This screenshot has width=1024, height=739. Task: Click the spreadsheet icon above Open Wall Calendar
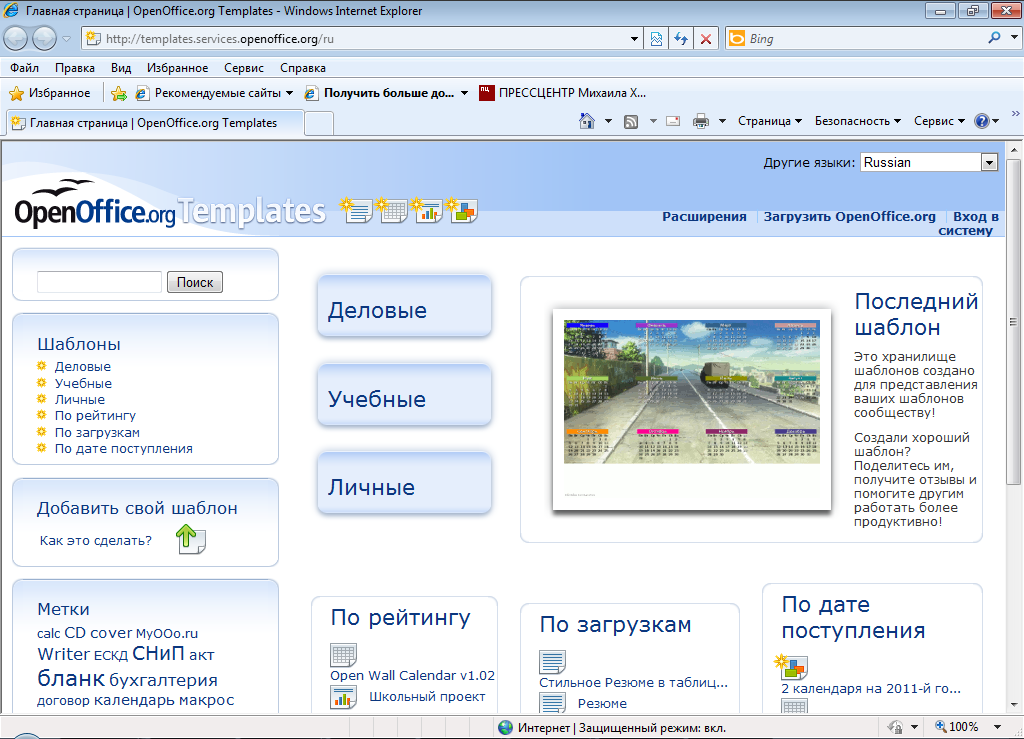pyautogui.click(x=344, y=655)
